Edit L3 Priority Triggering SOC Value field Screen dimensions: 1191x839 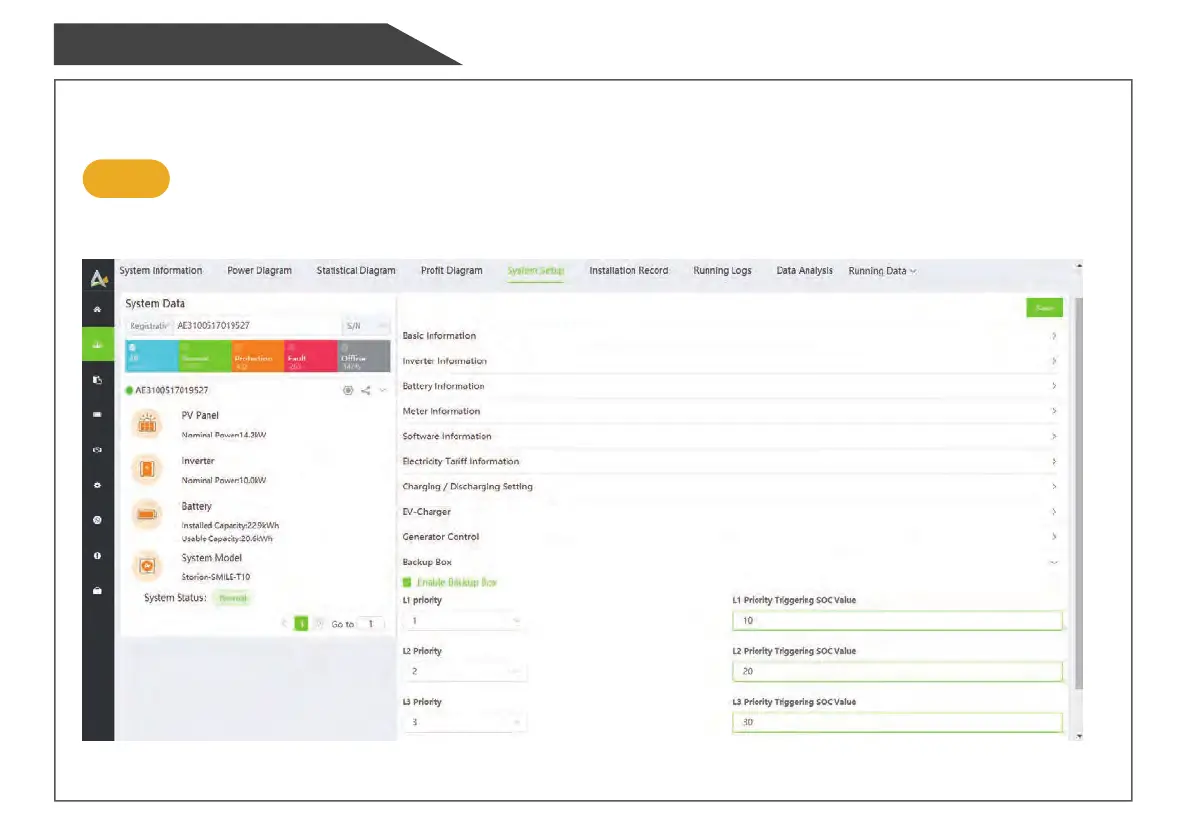point(897,722)
